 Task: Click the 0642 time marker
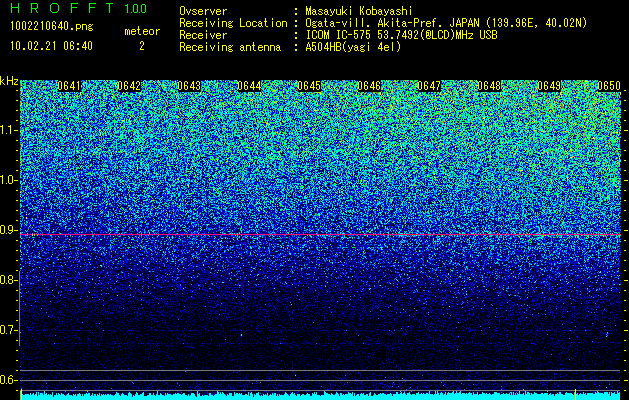(x=129, y=86)
